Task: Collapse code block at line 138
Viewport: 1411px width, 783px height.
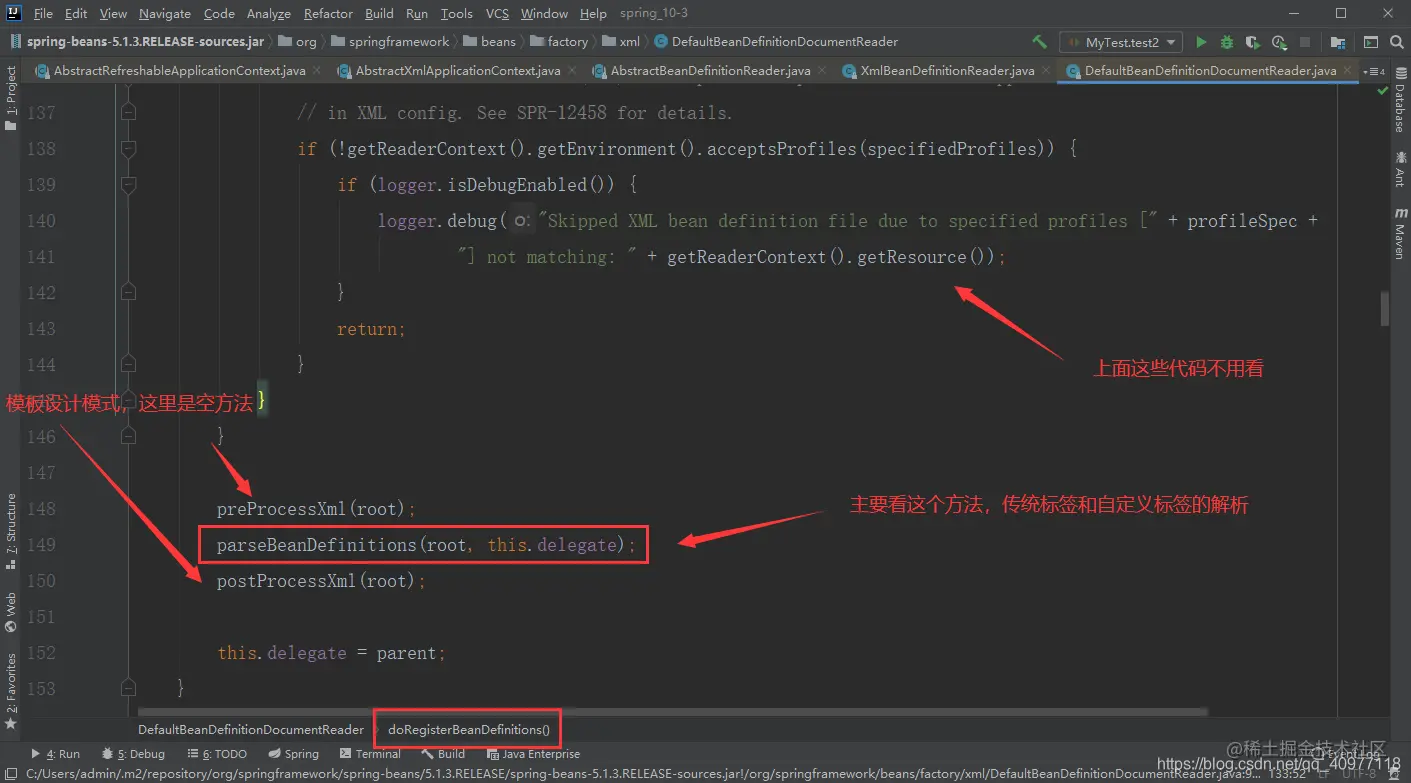Action: [x=128, y=149]
